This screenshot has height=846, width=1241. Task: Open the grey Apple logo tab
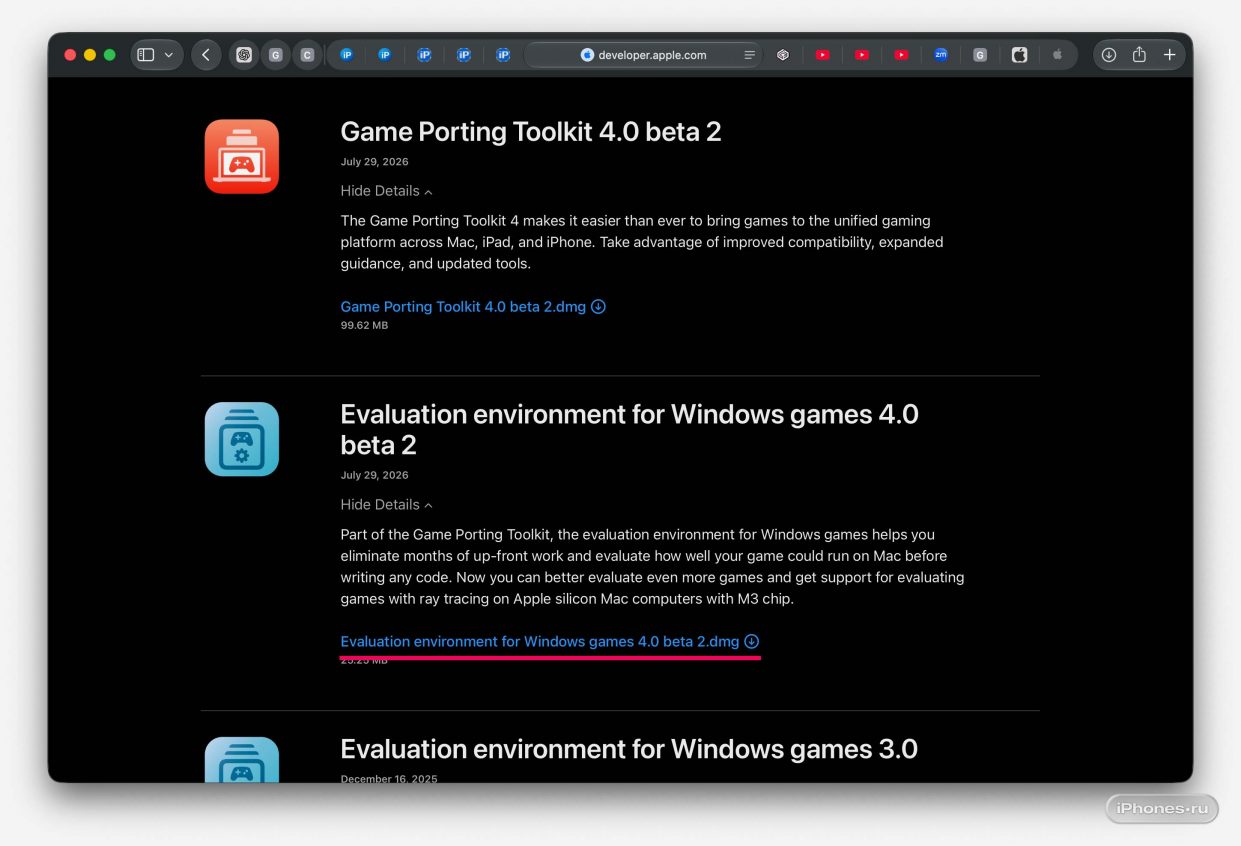pyautogui.click(x=1058, y=55)
